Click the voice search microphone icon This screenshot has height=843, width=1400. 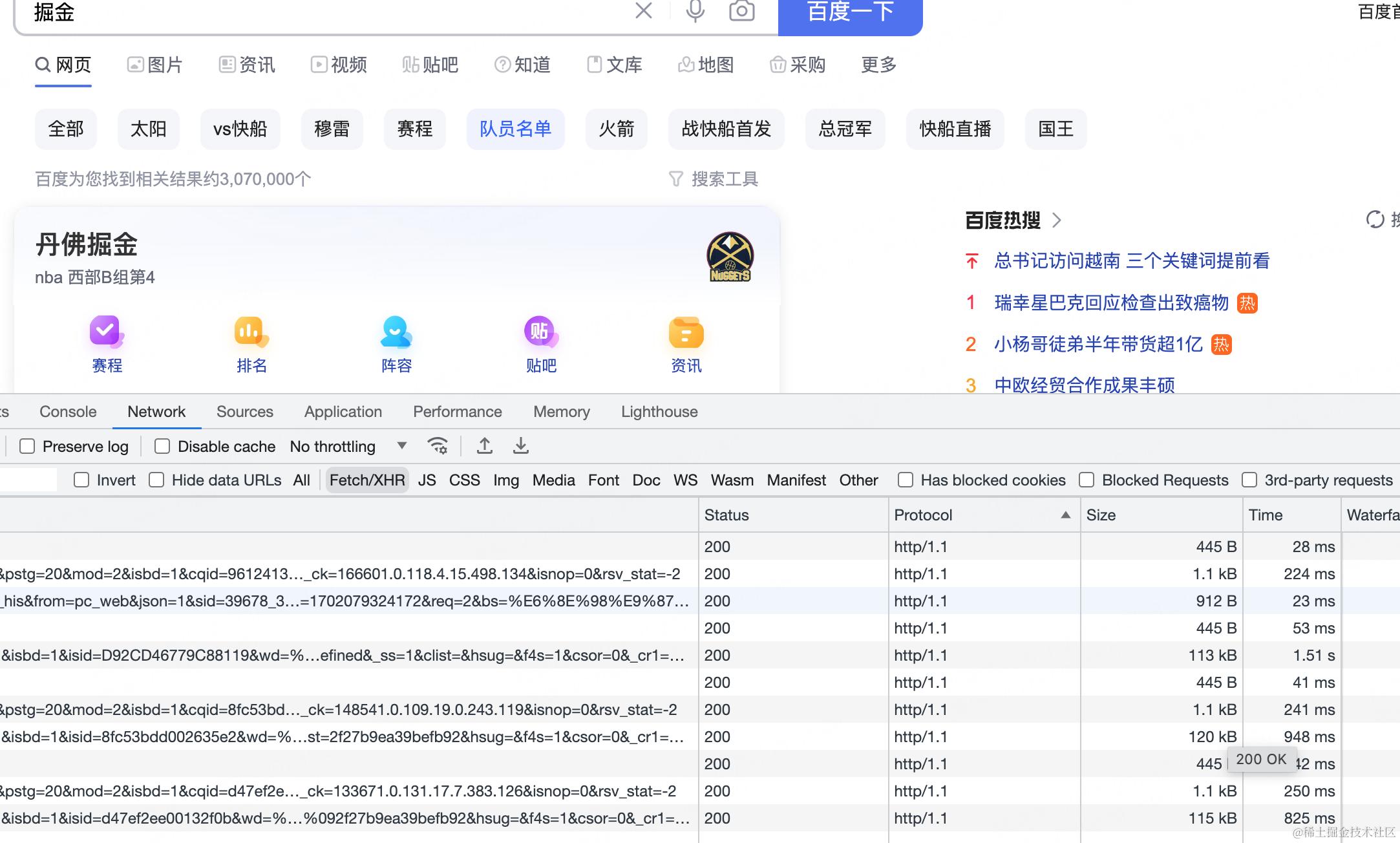point(695,11)
